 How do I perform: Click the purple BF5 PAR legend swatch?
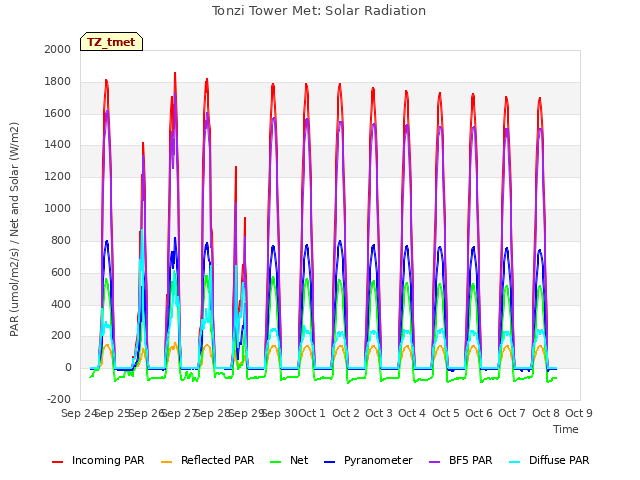pos(435,462)
